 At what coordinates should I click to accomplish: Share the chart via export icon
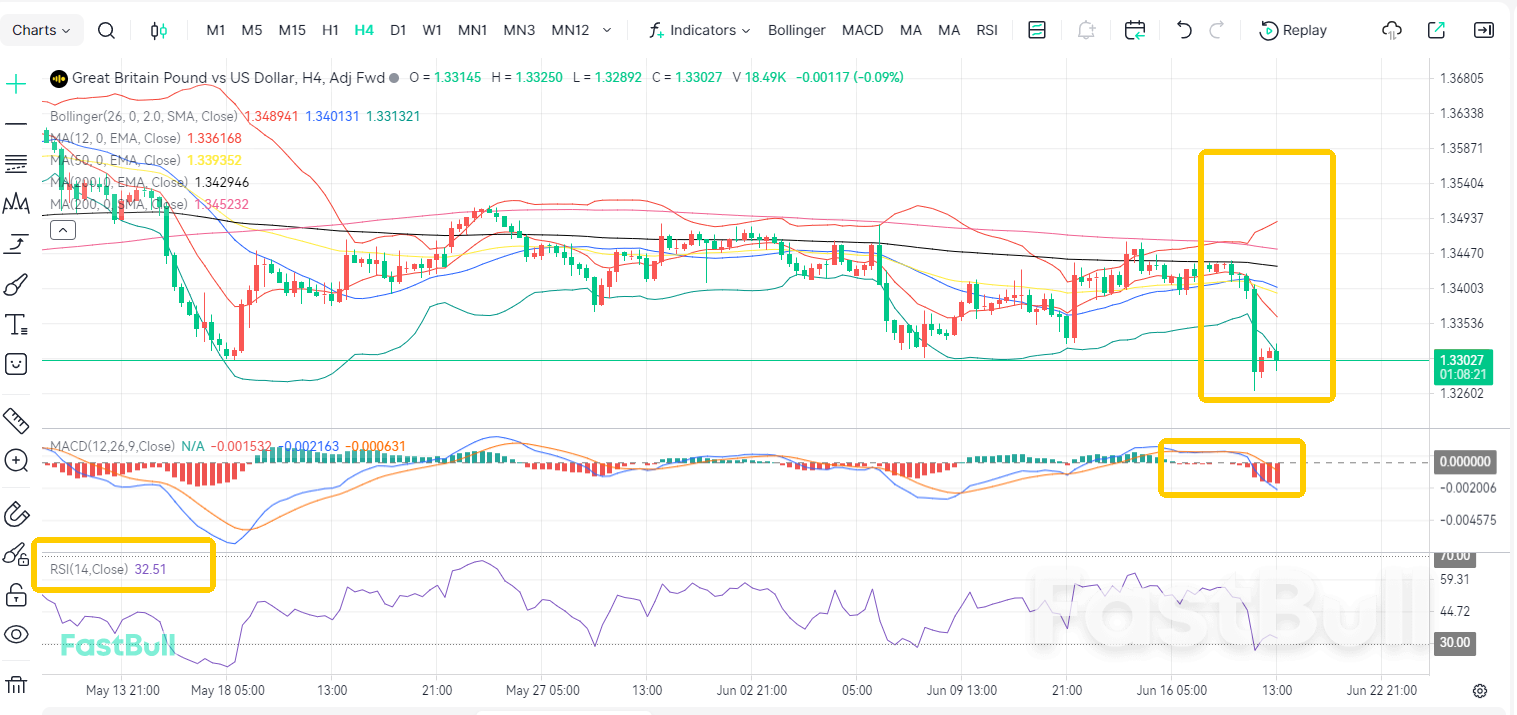pos(1436,30)
